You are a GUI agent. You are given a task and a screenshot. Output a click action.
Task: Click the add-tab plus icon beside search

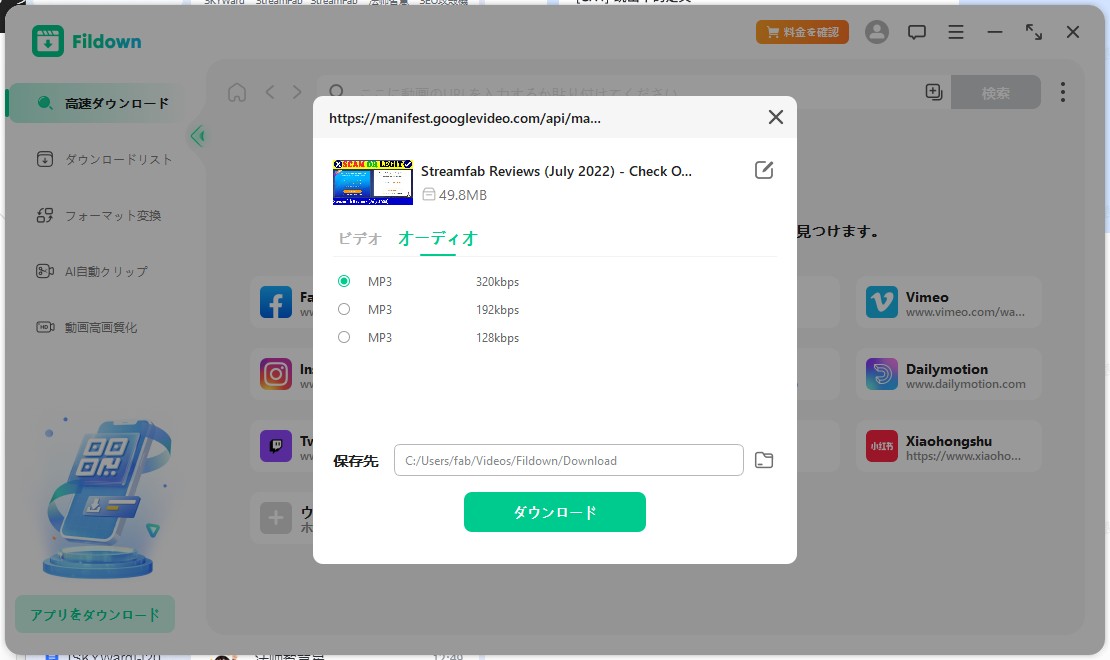[x=934, y=92]
